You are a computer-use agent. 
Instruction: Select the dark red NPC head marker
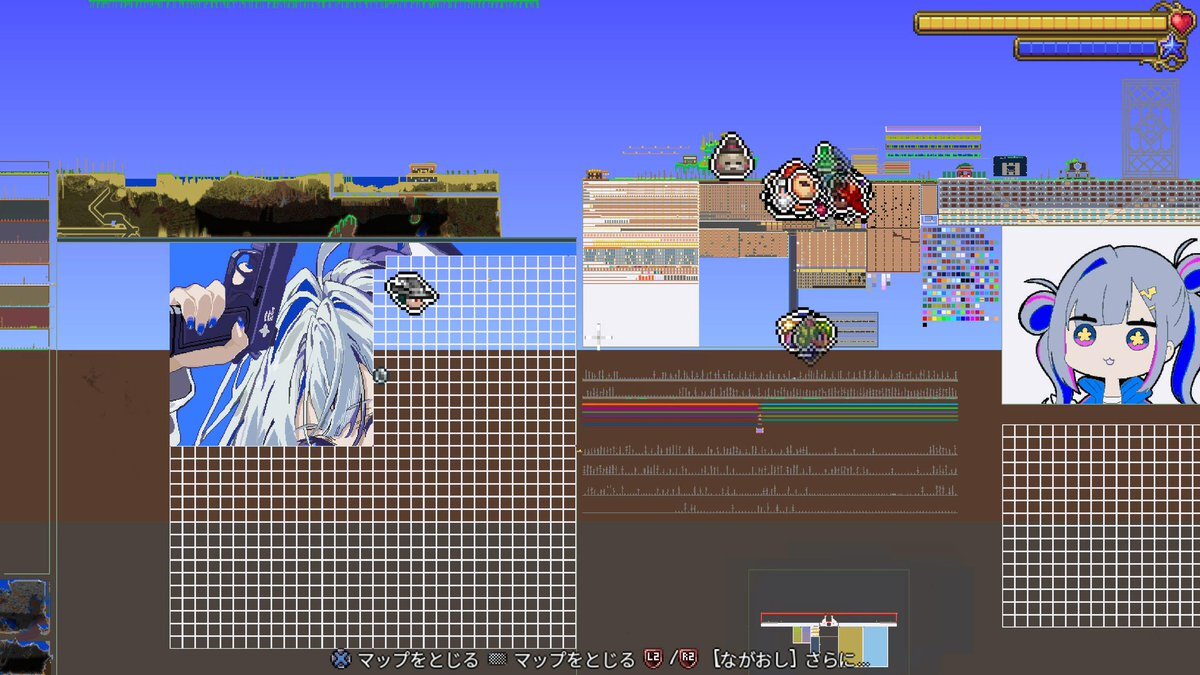[850, 195]
